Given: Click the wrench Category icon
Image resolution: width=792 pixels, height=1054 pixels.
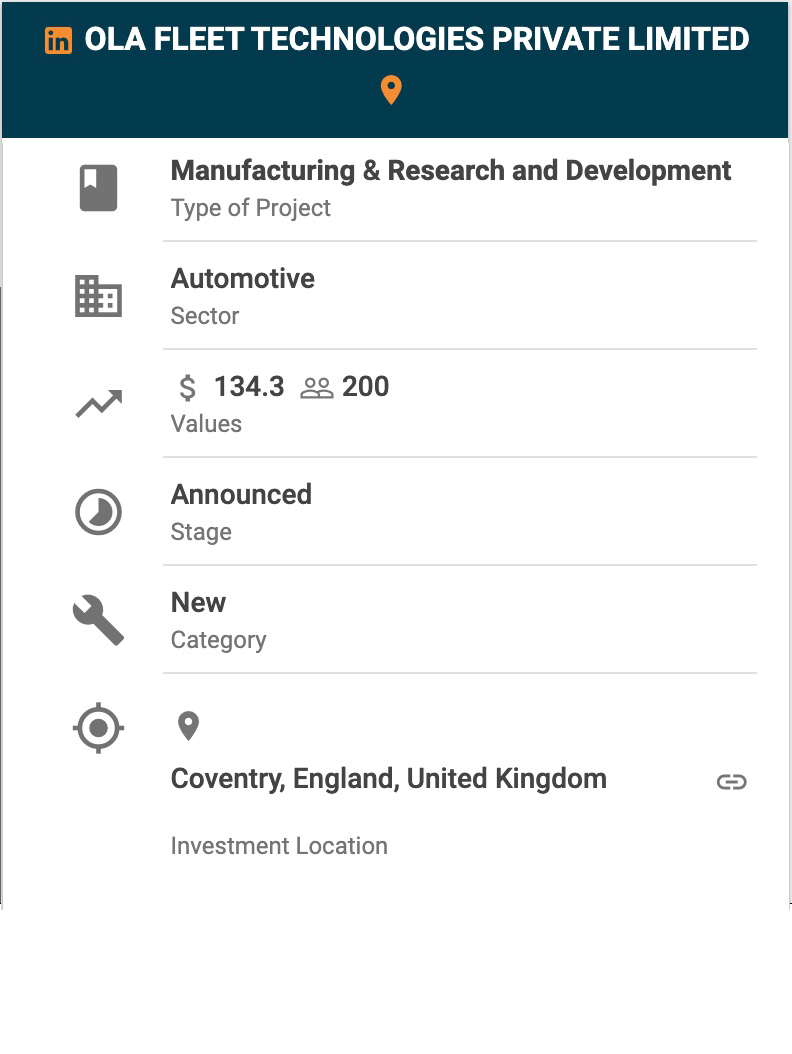Looking at the screenshot, I should pyautogui.click(x=98, y=620).
